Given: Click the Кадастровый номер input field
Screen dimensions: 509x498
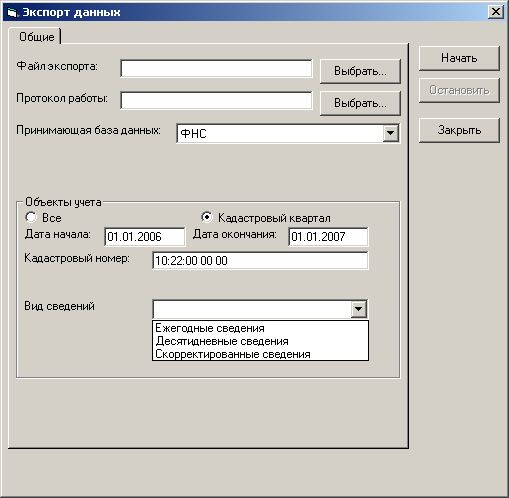Looking at the screenshot, I should tap(260, 260).
